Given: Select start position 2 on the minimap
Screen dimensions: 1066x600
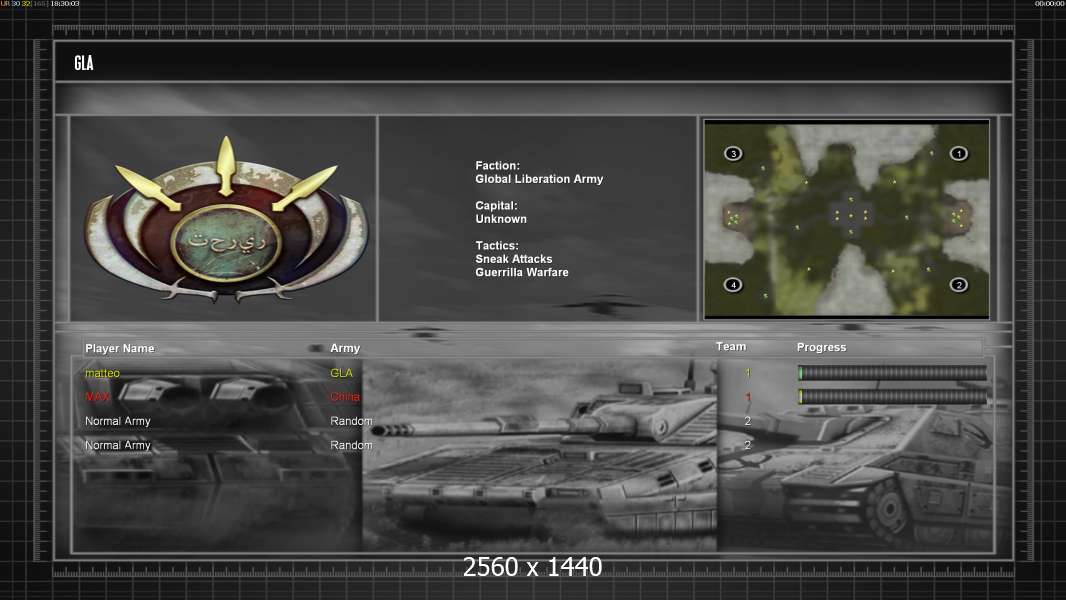Looking at the screenshot, I should coord(958,285).
